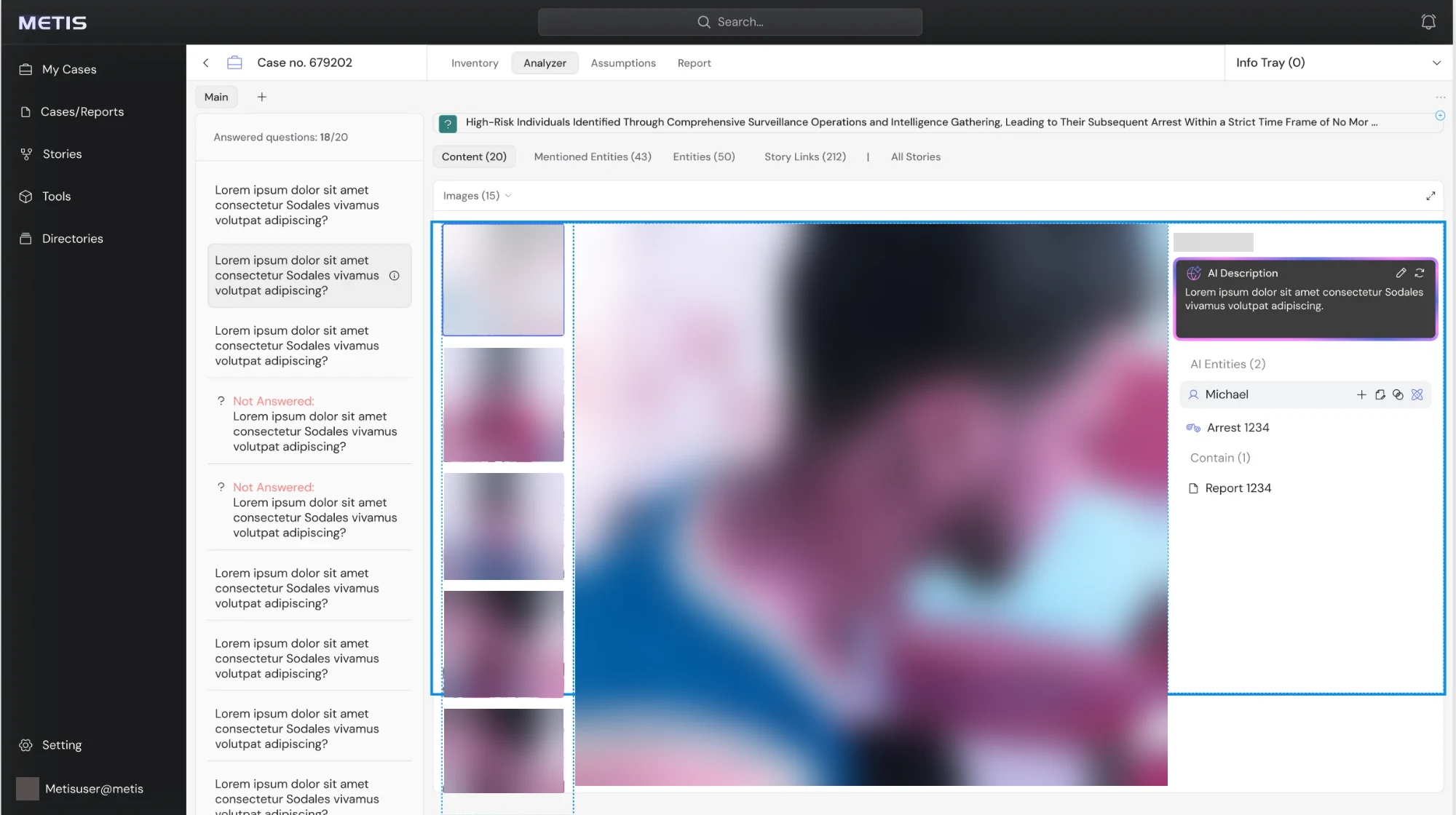The width and height of the screenshot is (1456, 815).
Task: Switch to the Analyzer tab
Action: pyautogui.click(x=545, y=63)
